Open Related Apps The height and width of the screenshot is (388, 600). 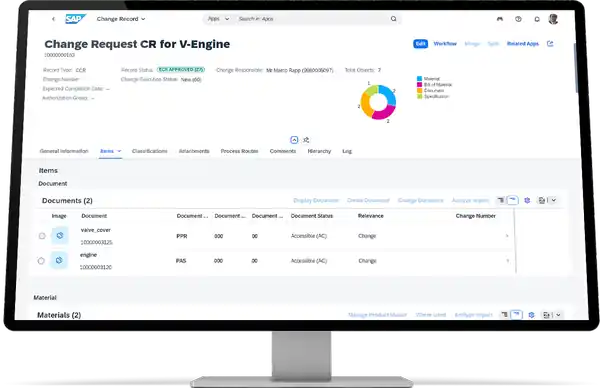(523, 44)
